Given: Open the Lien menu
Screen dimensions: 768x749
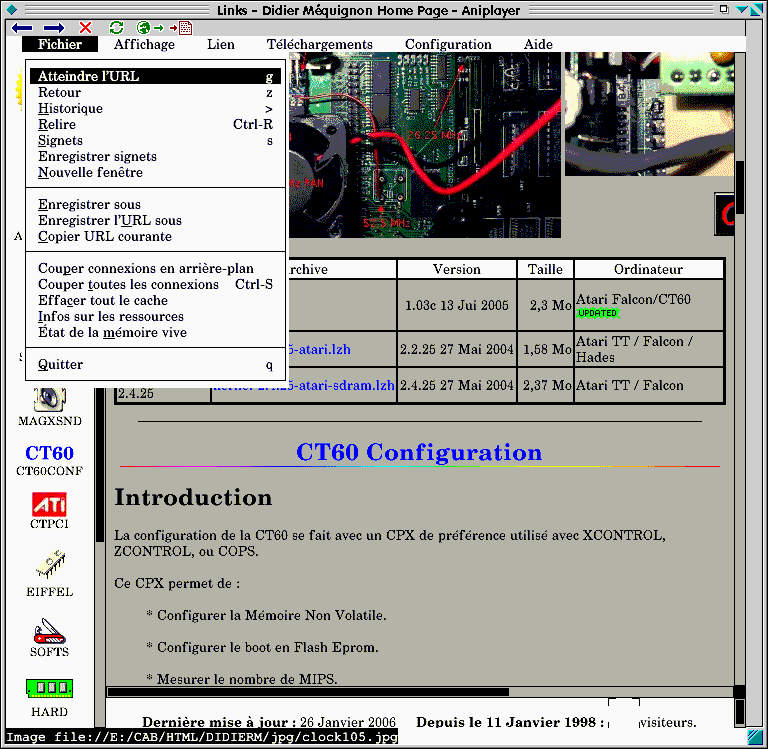Looking at the screenshot, I should [220, 44].
